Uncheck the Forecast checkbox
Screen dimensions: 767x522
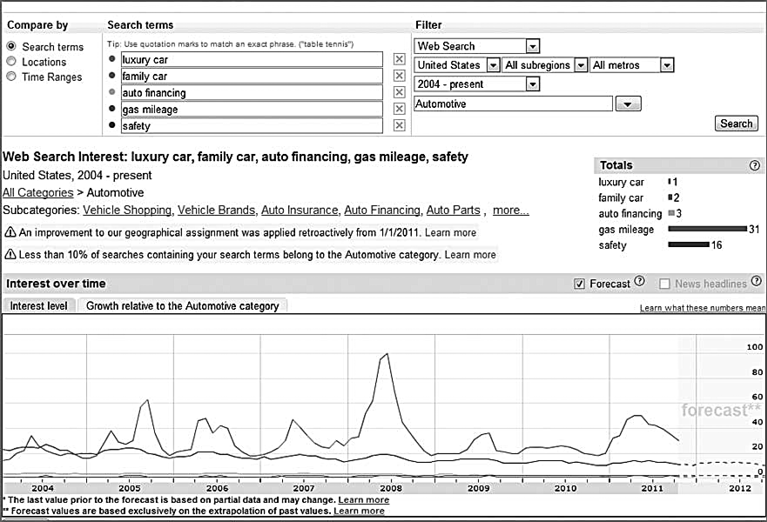[579, 284]
